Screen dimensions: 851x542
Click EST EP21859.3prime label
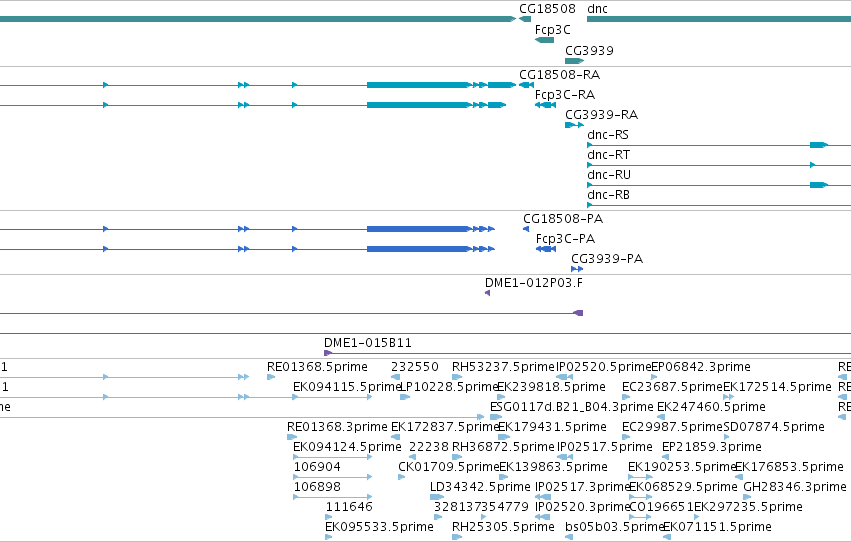tap(712, 448)
